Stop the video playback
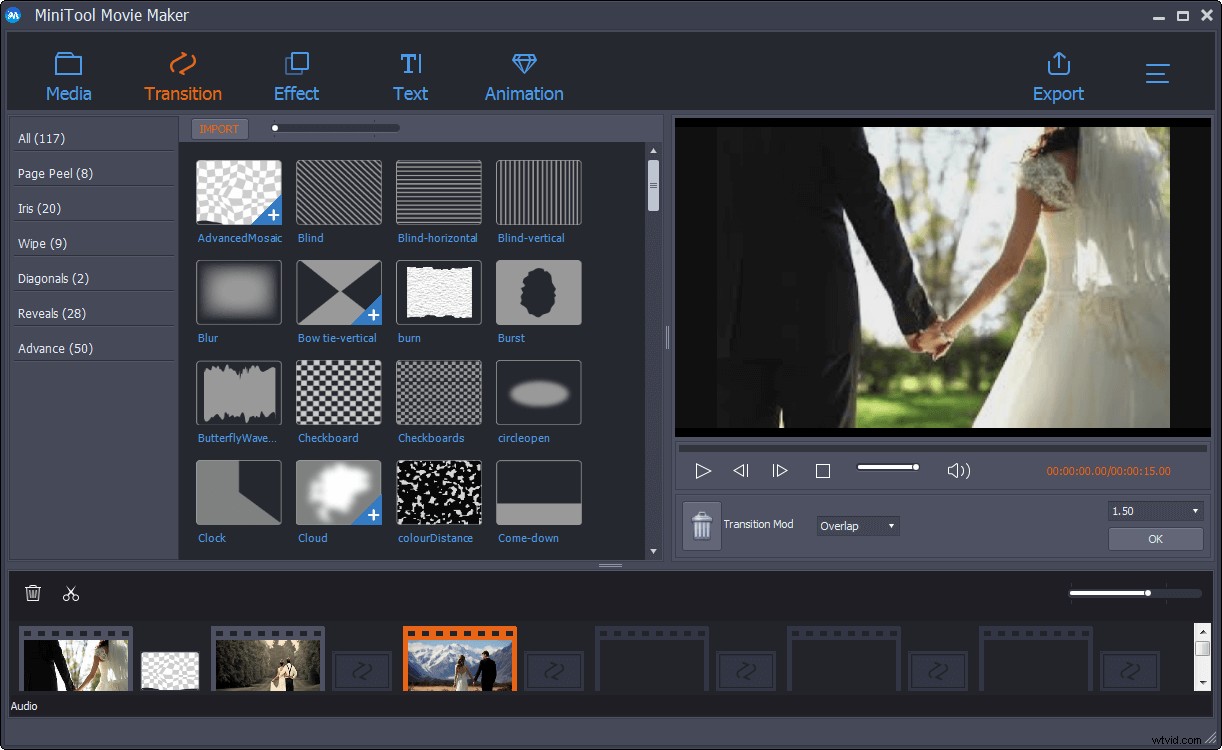The width and height of the screenshot is (1222, 750). click(823, 470)
